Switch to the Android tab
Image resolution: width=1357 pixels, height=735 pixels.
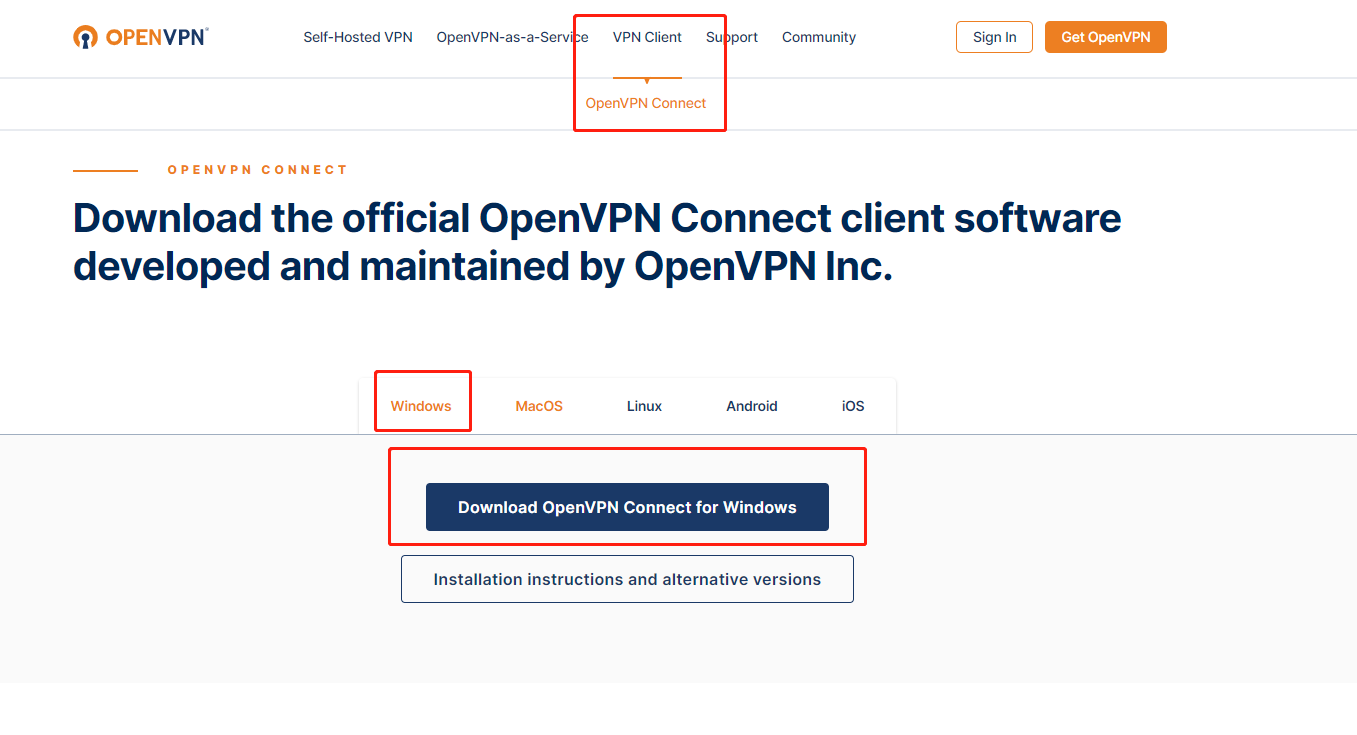752,406
